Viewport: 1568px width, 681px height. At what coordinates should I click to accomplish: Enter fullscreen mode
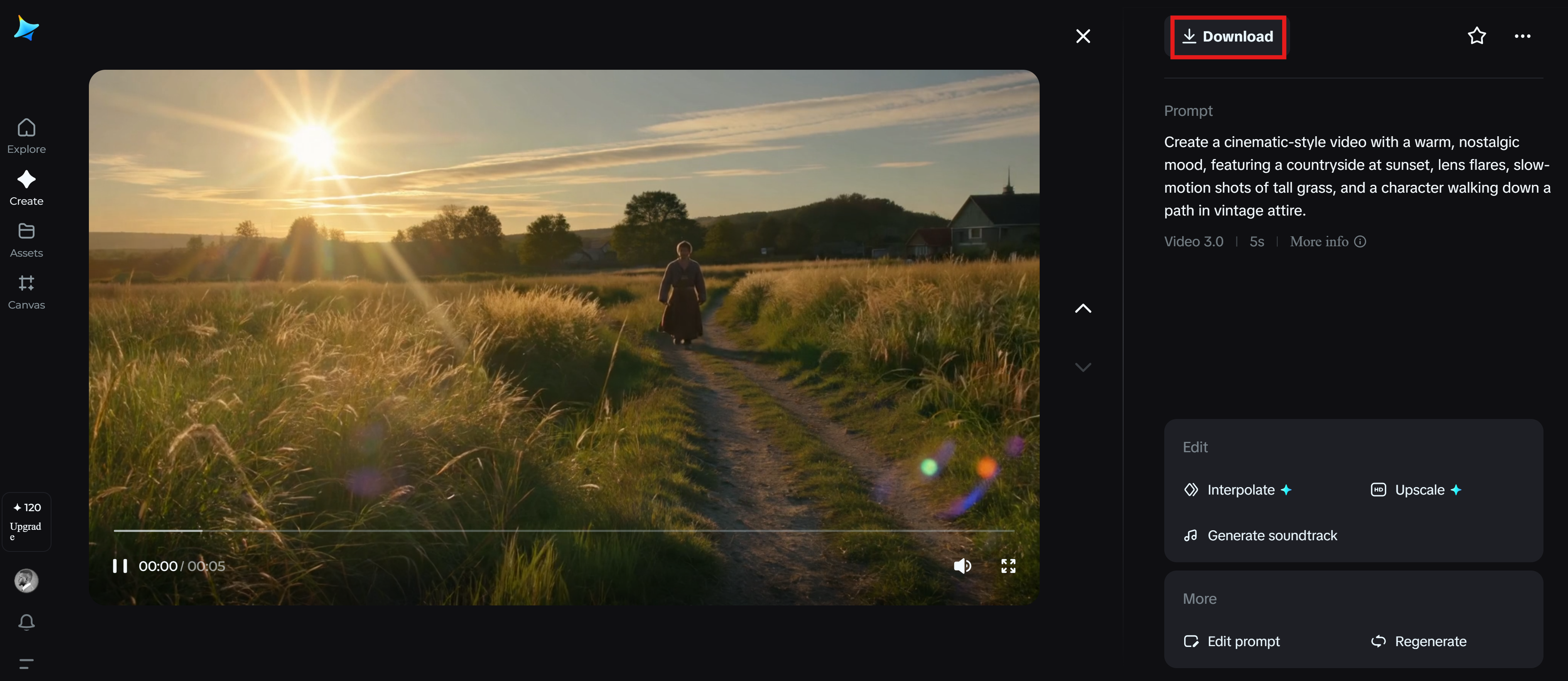click(1008, 566)
